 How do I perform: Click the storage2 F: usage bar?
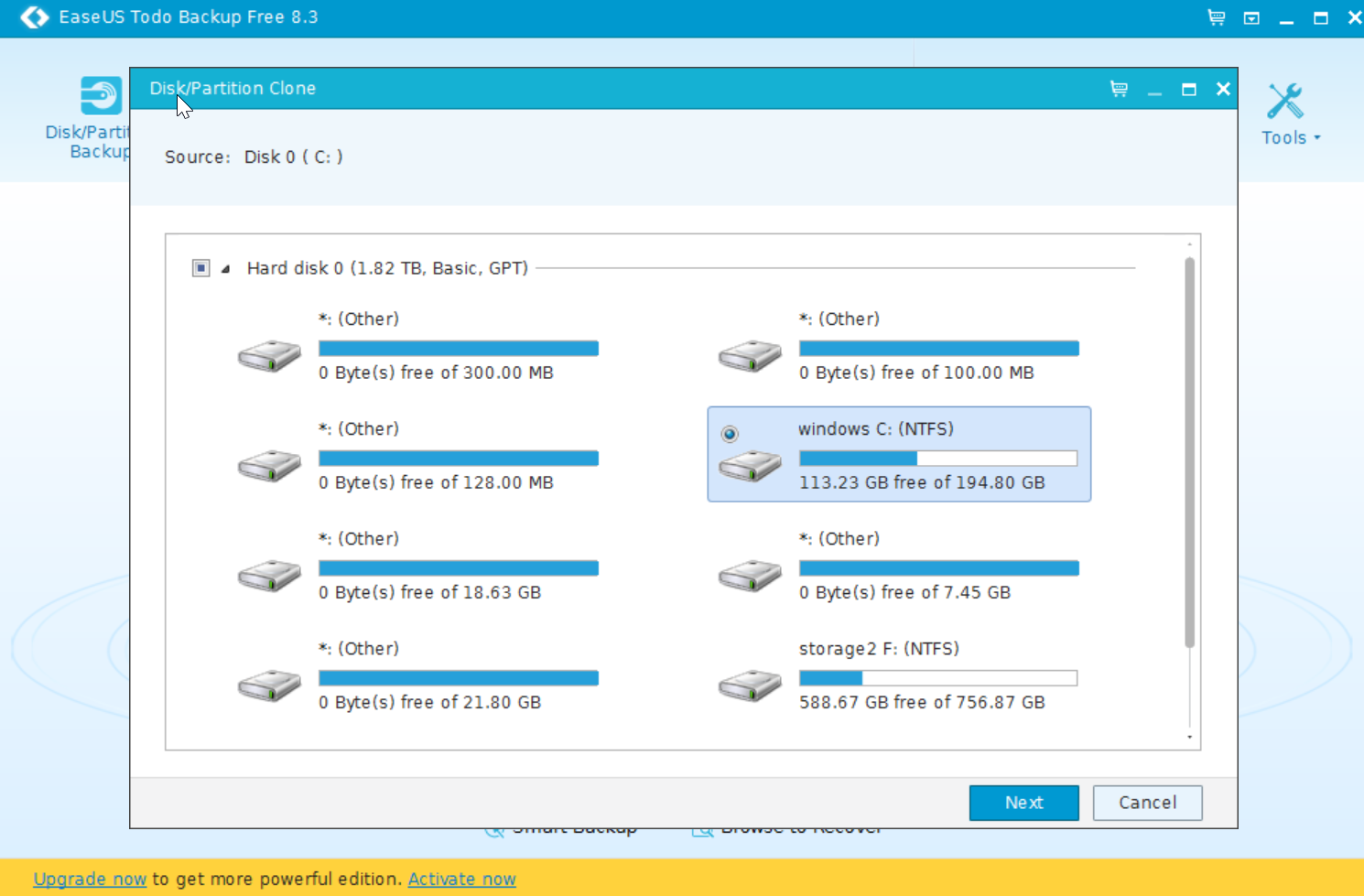coord(938,678)
